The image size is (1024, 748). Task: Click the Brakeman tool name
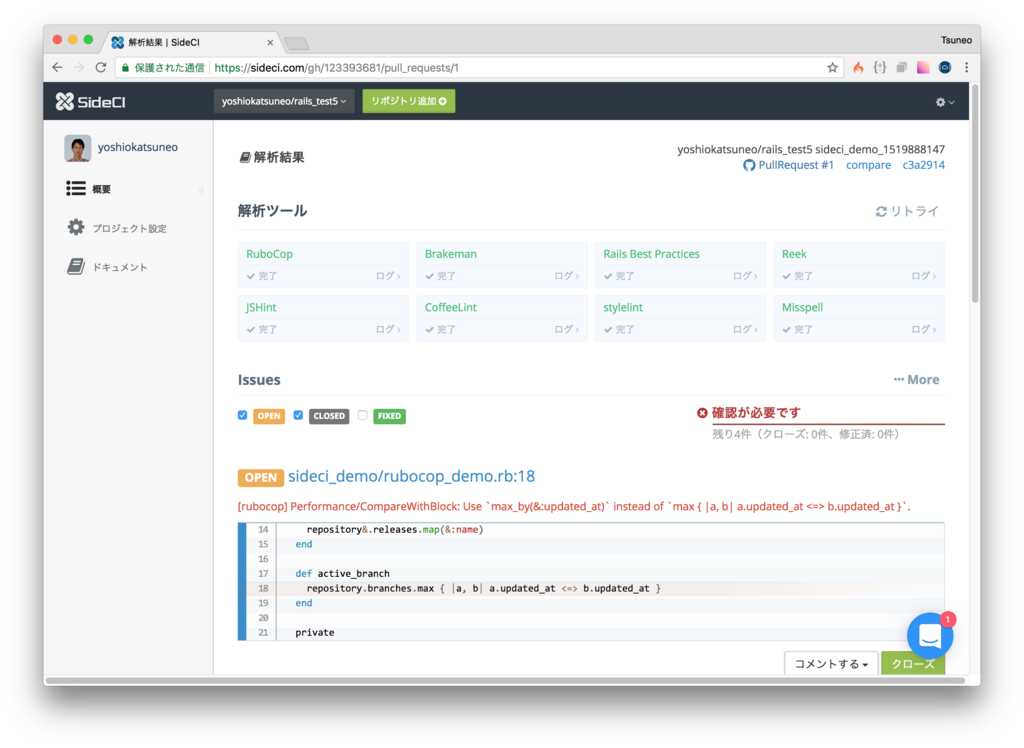[451, 254]
